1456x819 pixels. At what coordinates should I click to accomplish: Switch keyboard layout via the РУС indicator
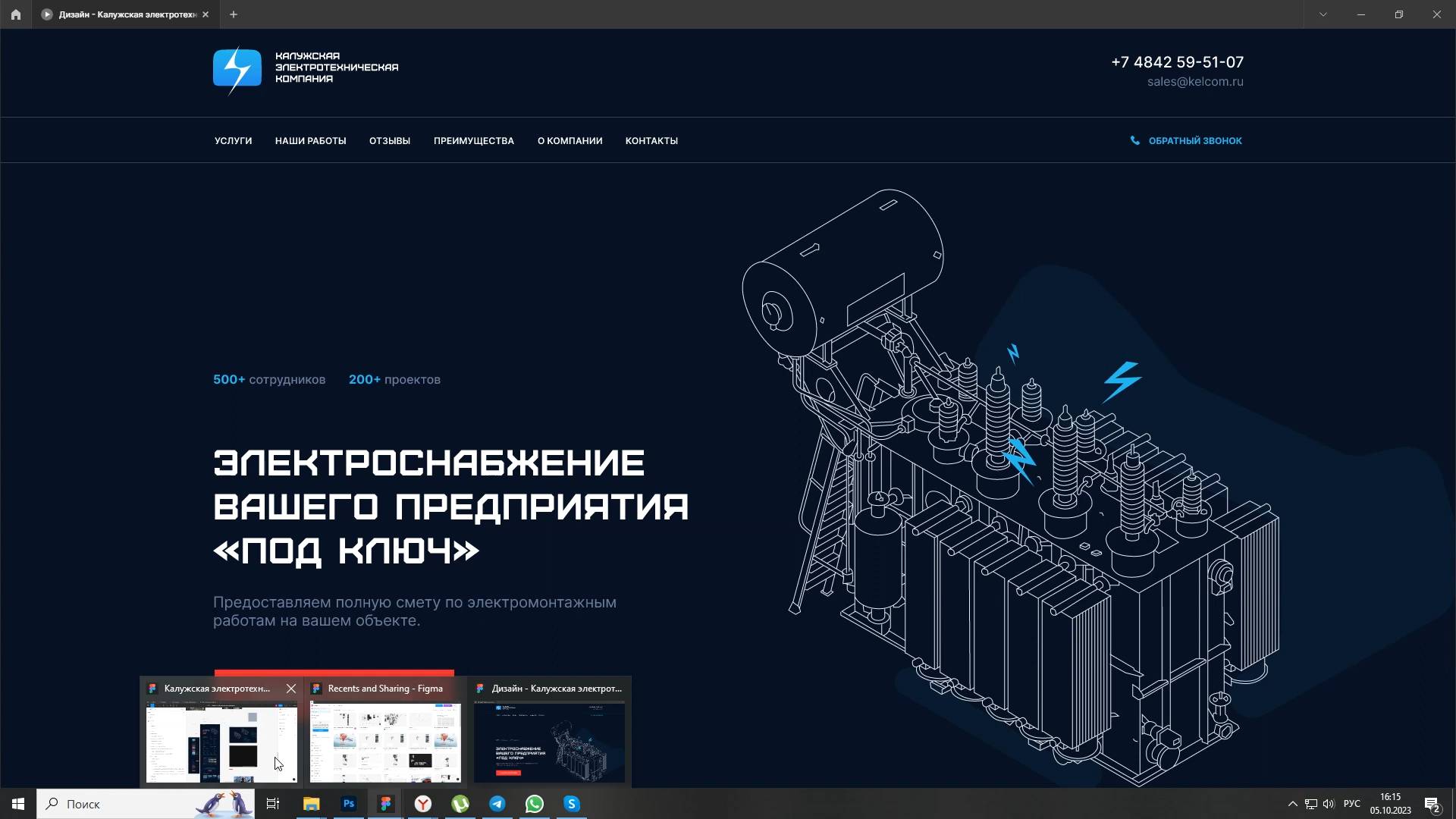click(x=1354, y=804)
